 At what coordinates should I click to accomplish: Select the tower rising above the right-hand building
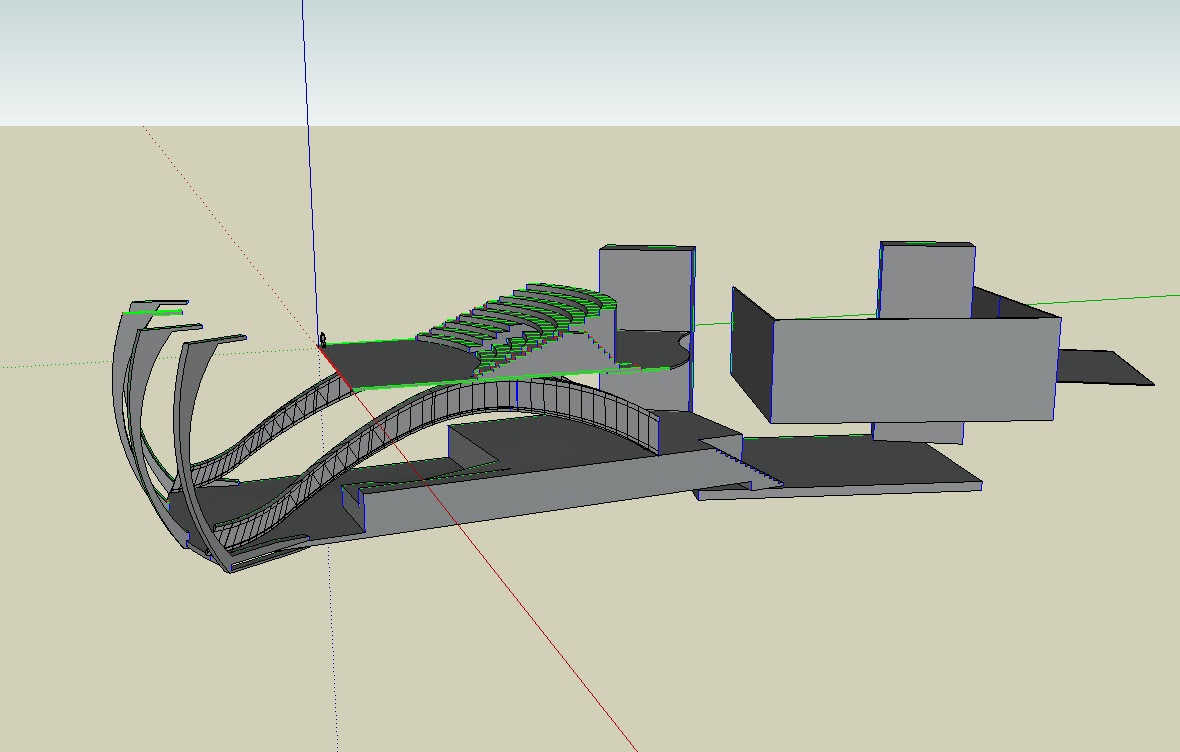pos(926,280)
